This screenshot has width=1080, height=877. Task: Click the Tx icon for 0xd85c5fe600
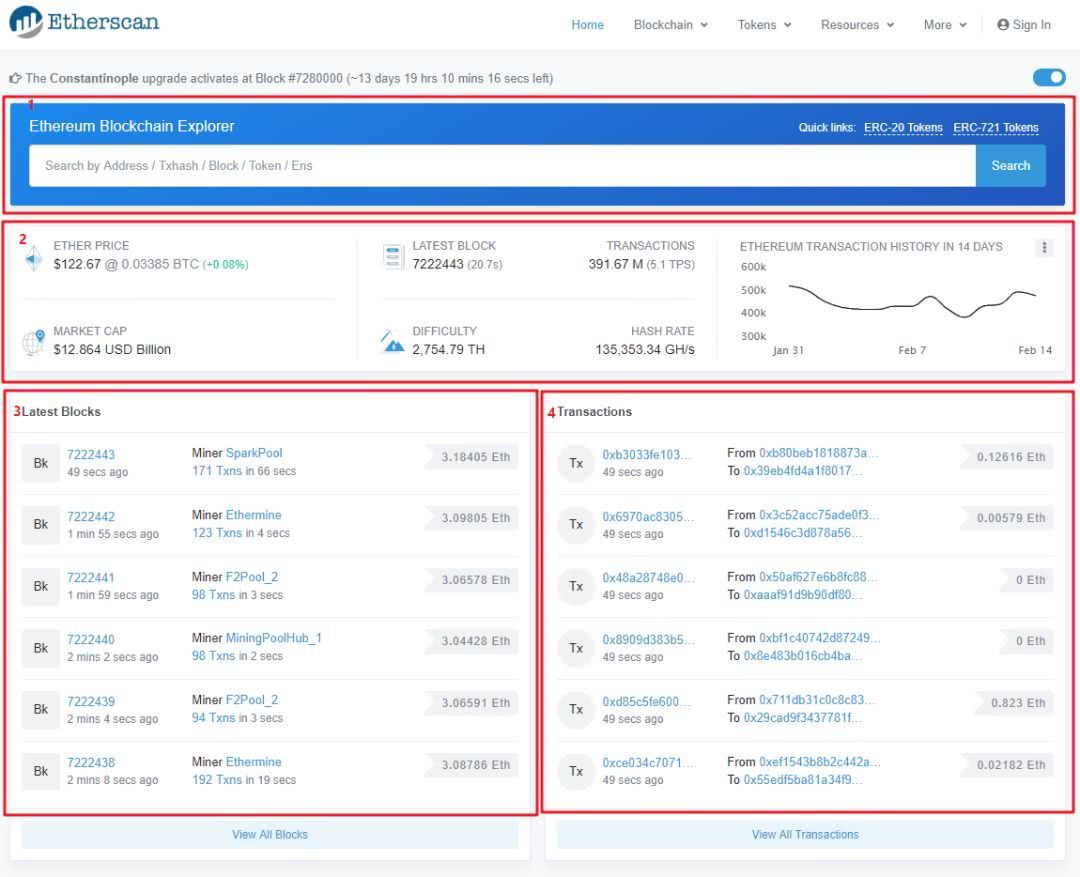click(x=576, y=710)
